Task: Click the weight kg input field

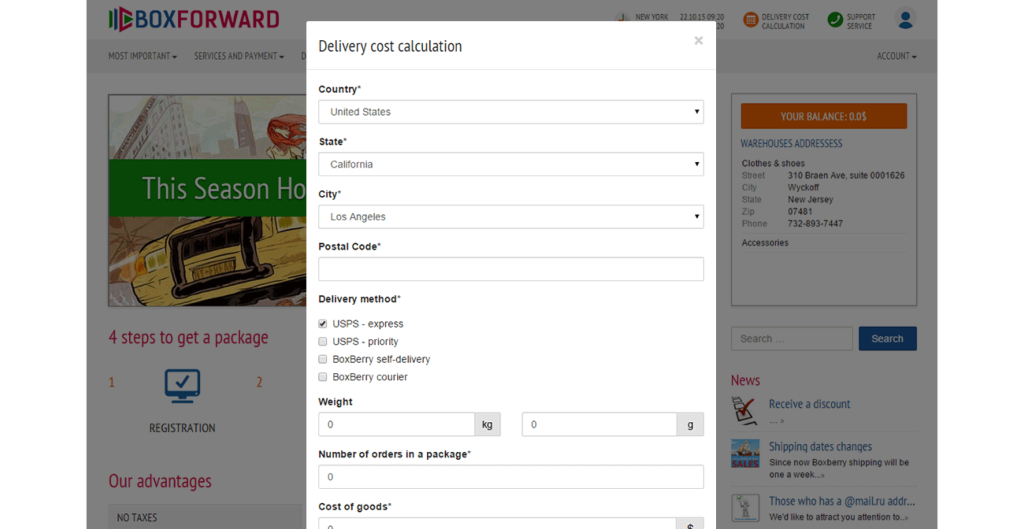Action: (396, 425)
